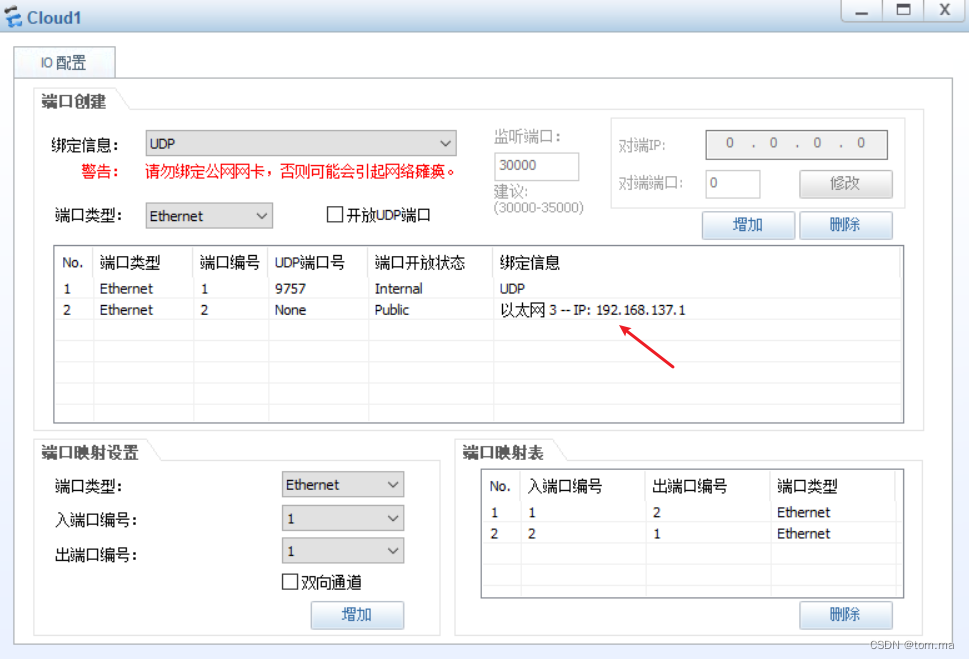Click the 删除 button under 端口映射表
The image size is (969, 659).
pyautogui.click(x=845, y=615)
